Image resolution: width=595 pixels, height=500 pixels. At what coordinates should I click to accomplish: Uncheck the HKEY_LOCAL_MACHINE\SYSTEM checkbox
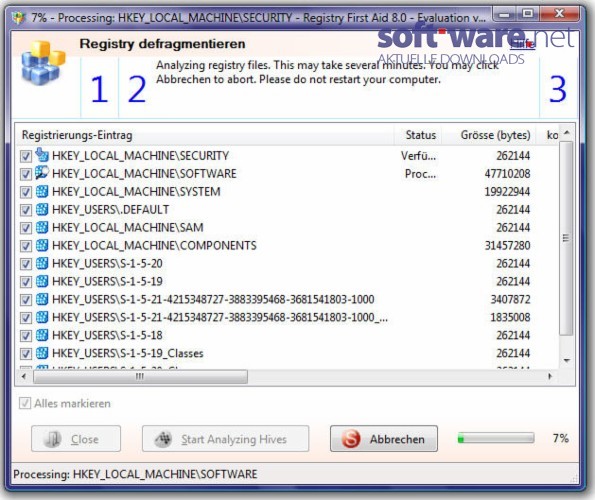(x=26, y=192)
